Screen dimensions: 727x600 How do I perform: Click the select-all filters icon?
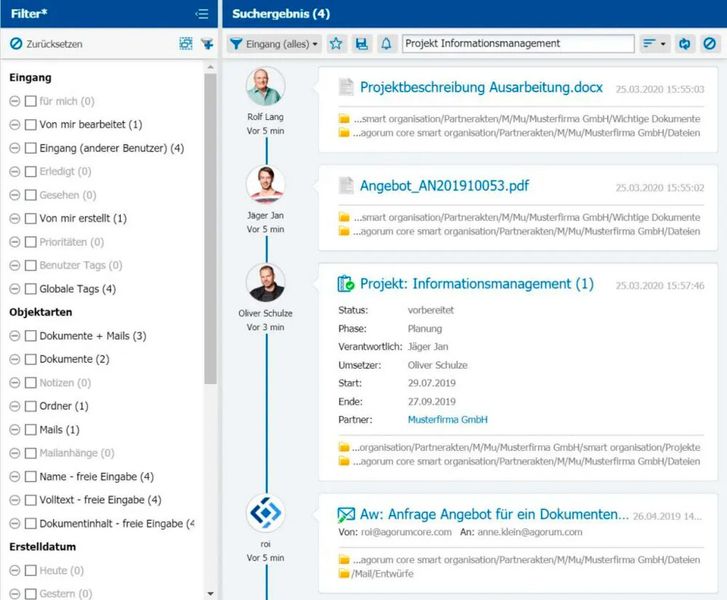[185, 44]
